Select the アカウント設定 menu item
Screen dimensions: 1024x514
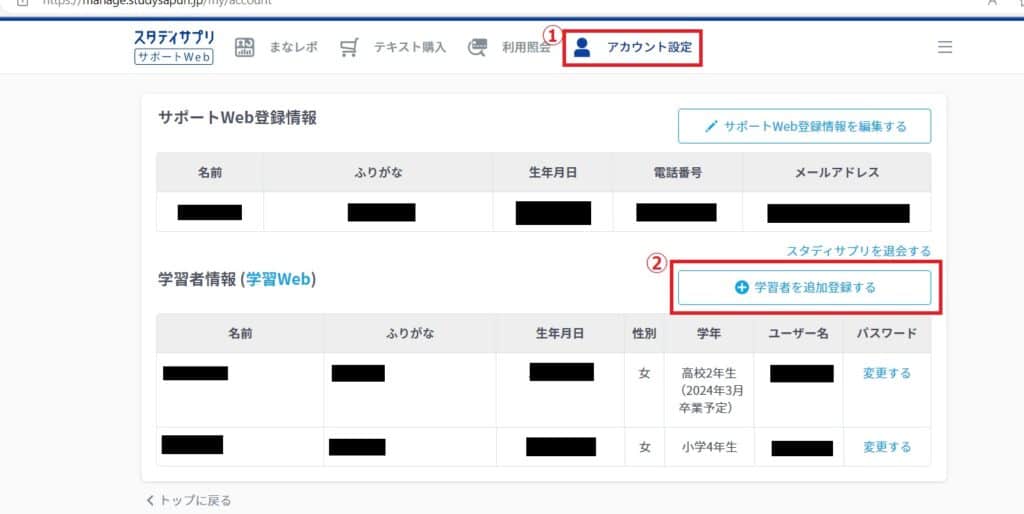pos(649,47)
